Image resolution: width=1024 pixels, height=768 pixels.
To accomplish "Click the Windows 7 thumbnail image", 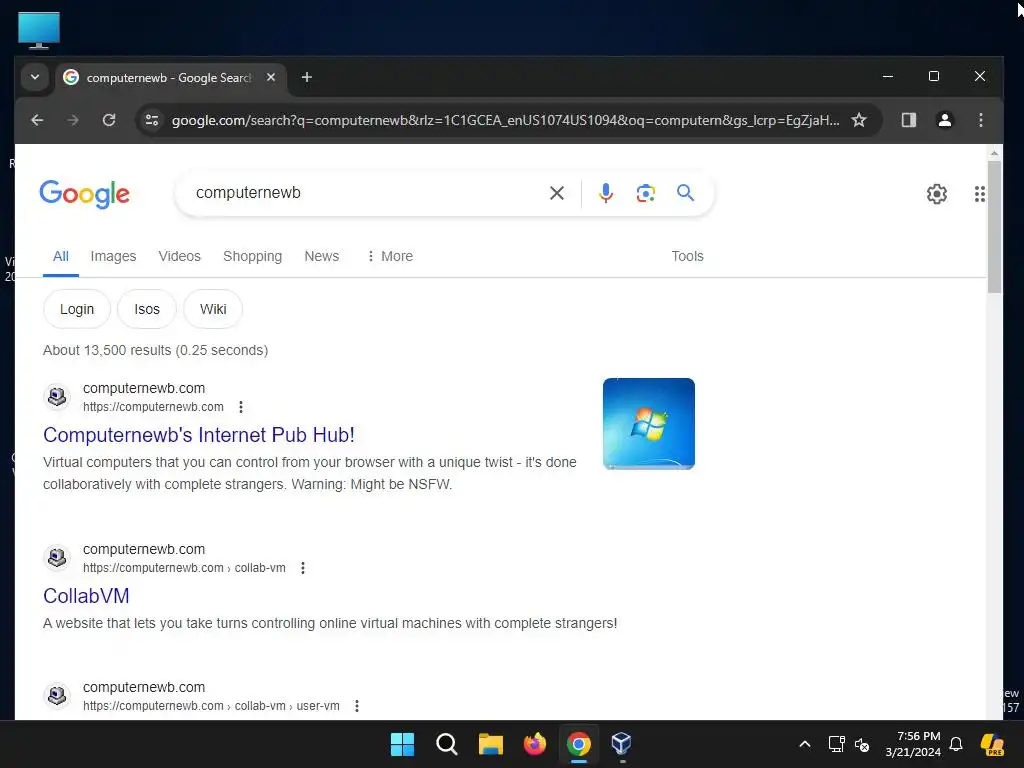I will coord(648,424).
